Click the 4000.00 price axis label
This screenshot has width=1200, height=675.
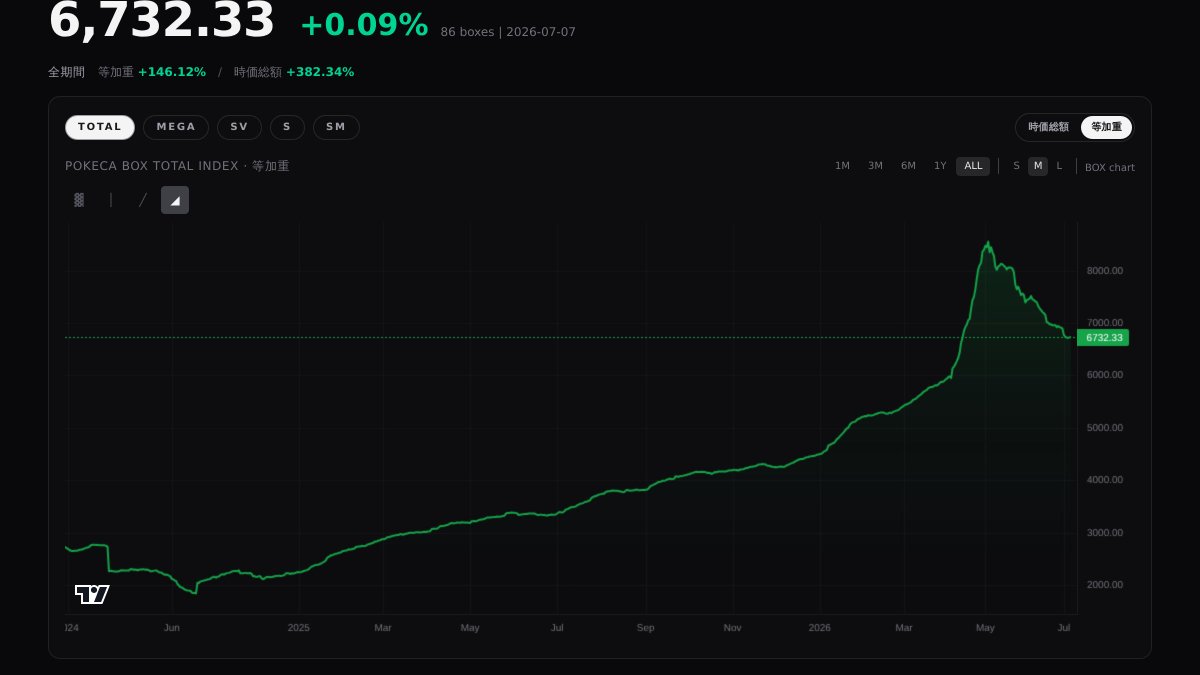pos(1104,480)
